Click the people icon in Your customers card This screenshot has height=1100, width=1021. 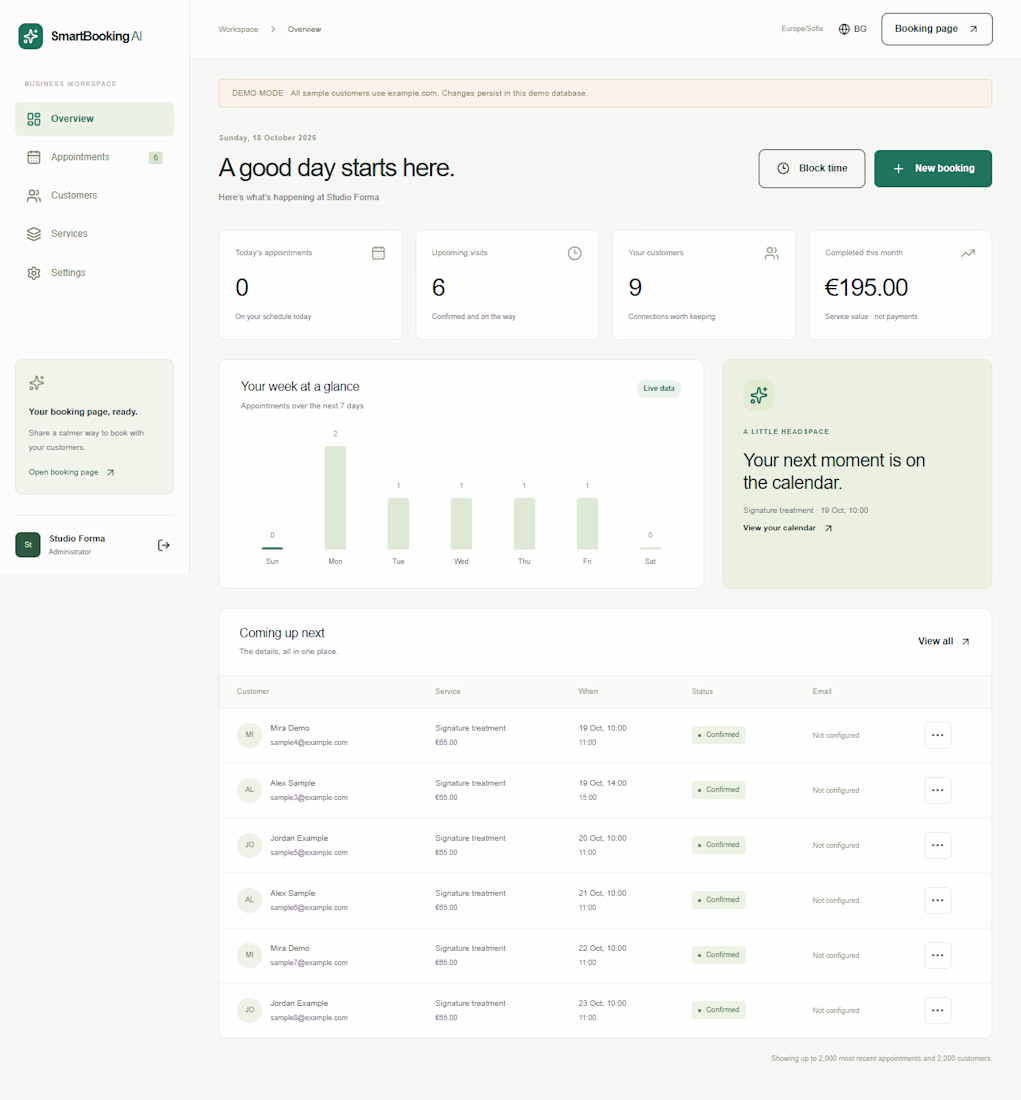click(771, 253)
